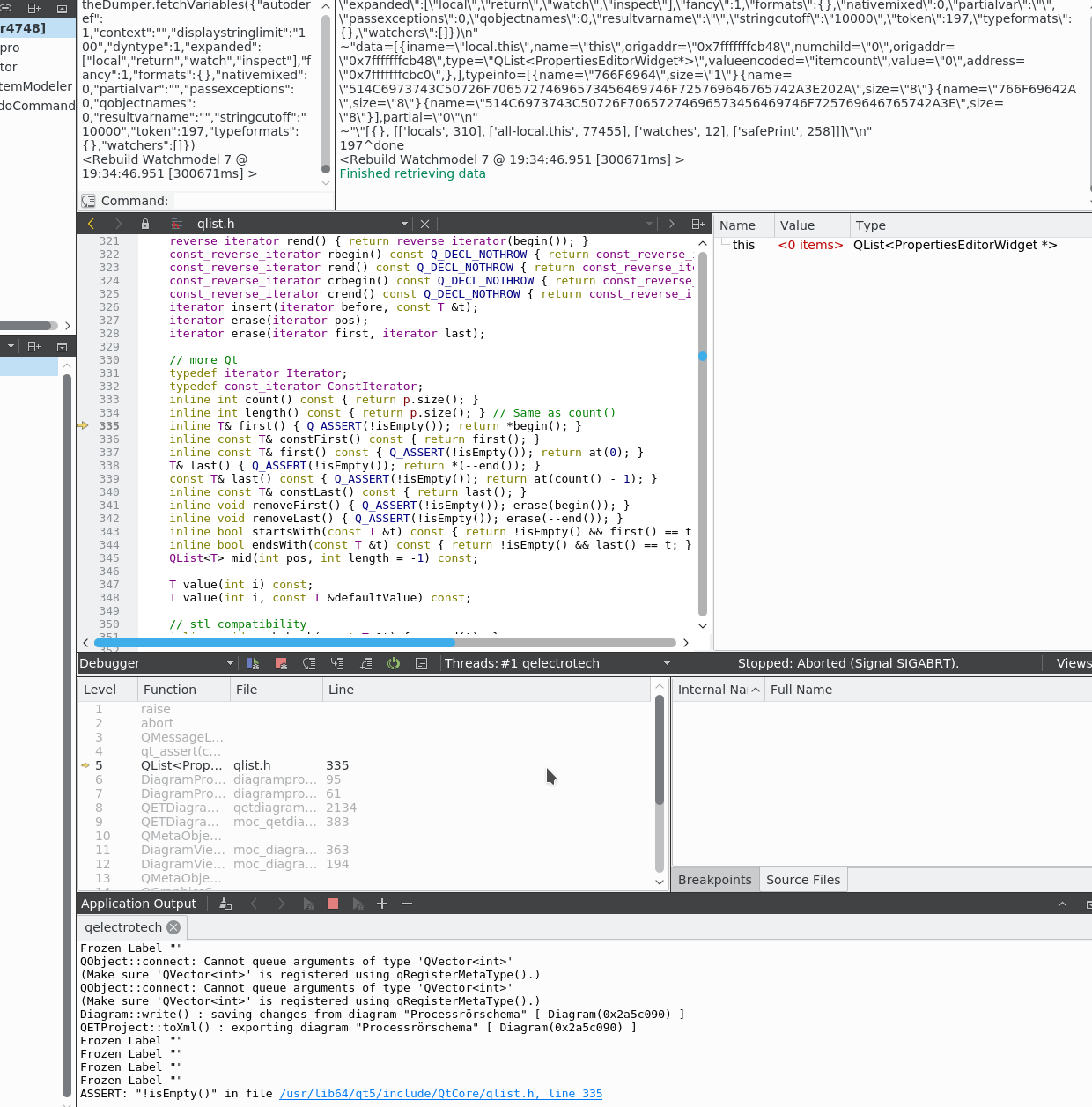Viewport: 1092px width, 1107px height.
Task: Click the Continue debugging icon in debugger toolbar
Action: pos(254,663)
